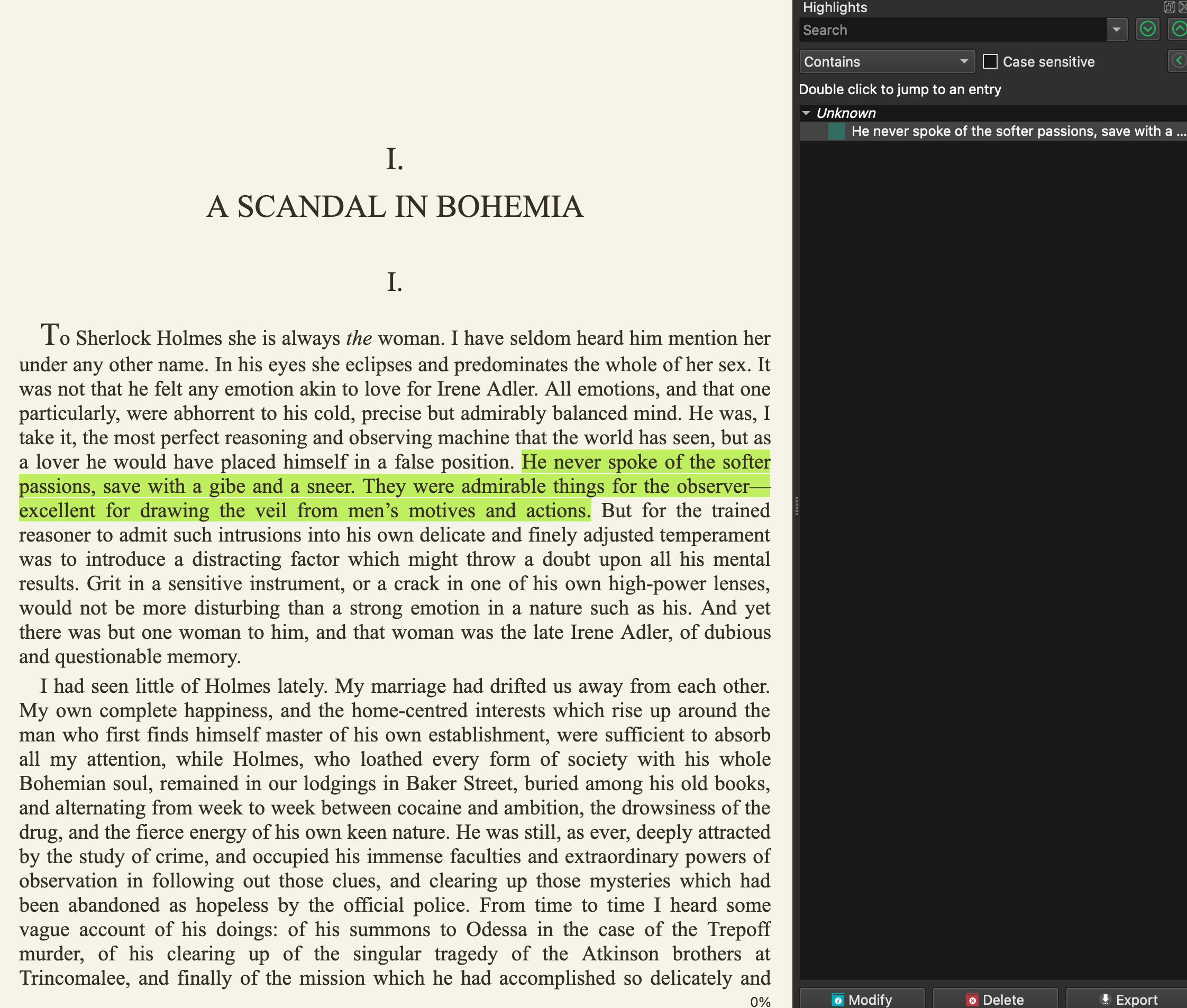
Task: Jump to next highlight match (down arrow)
Action: pyautogui.click(x=1147, y=29)
